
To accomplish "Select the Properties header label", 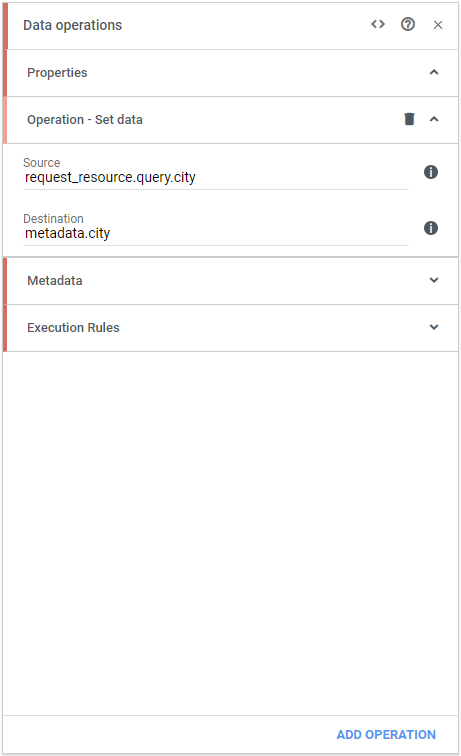I will click(x=57, y=73).
